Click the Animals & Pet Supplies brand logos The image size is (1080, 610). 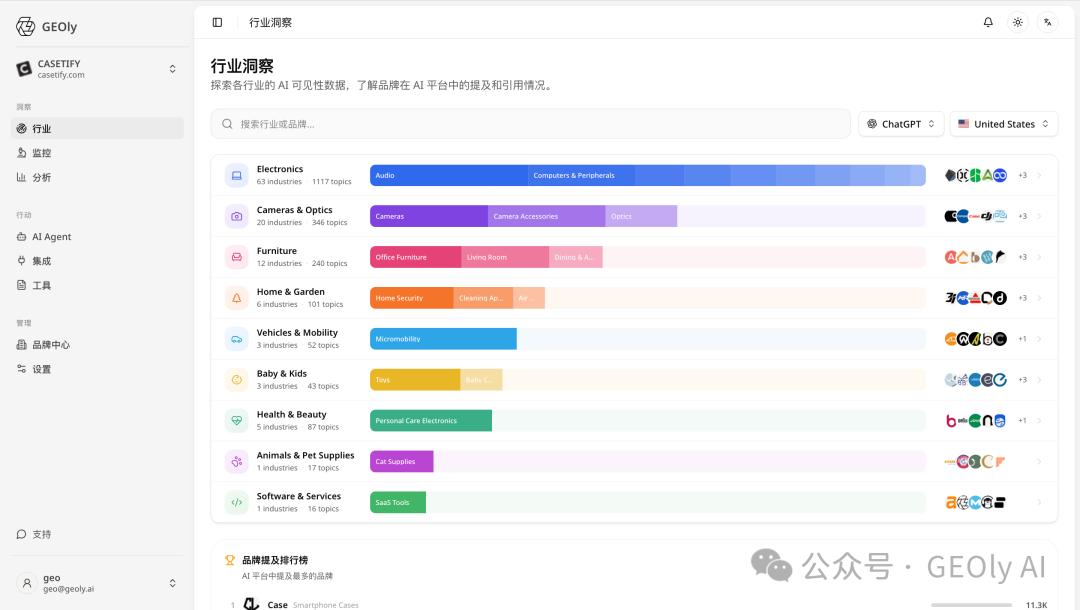(975, 461)
